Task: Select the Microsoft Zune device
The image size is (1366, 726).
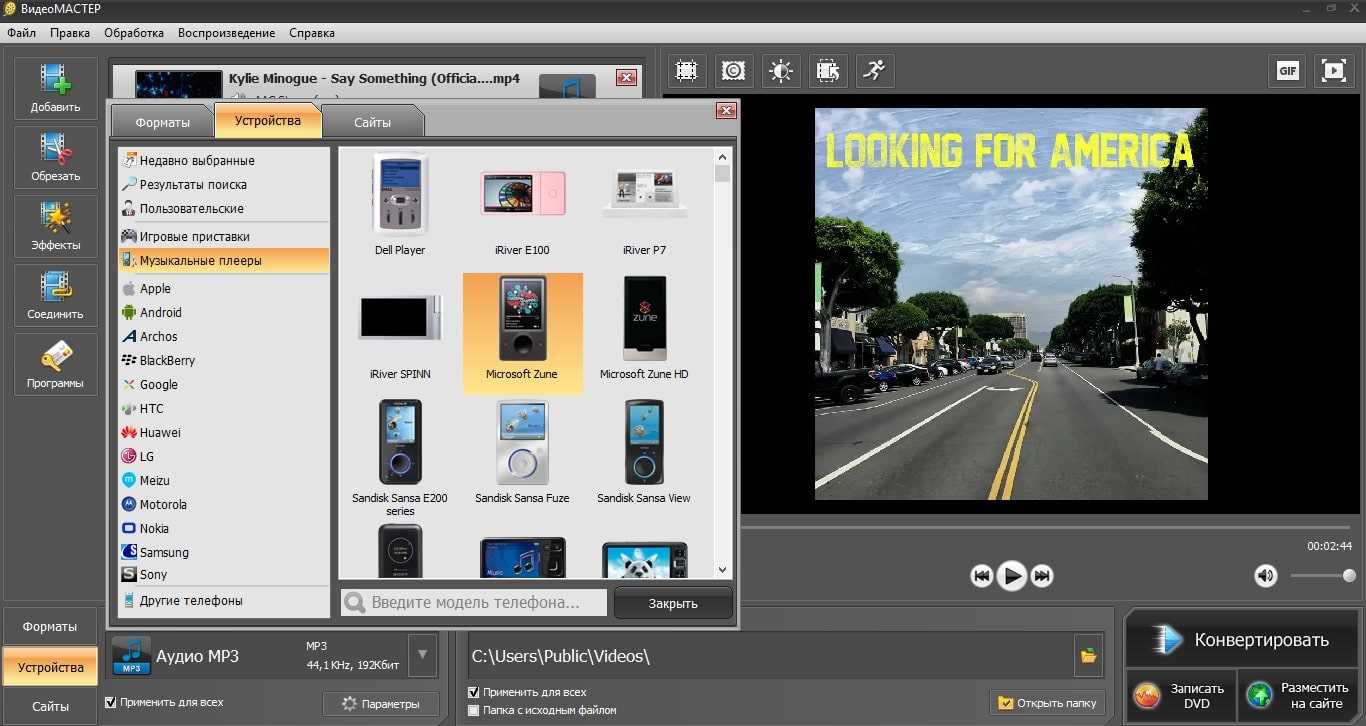Action: (522, 333)
